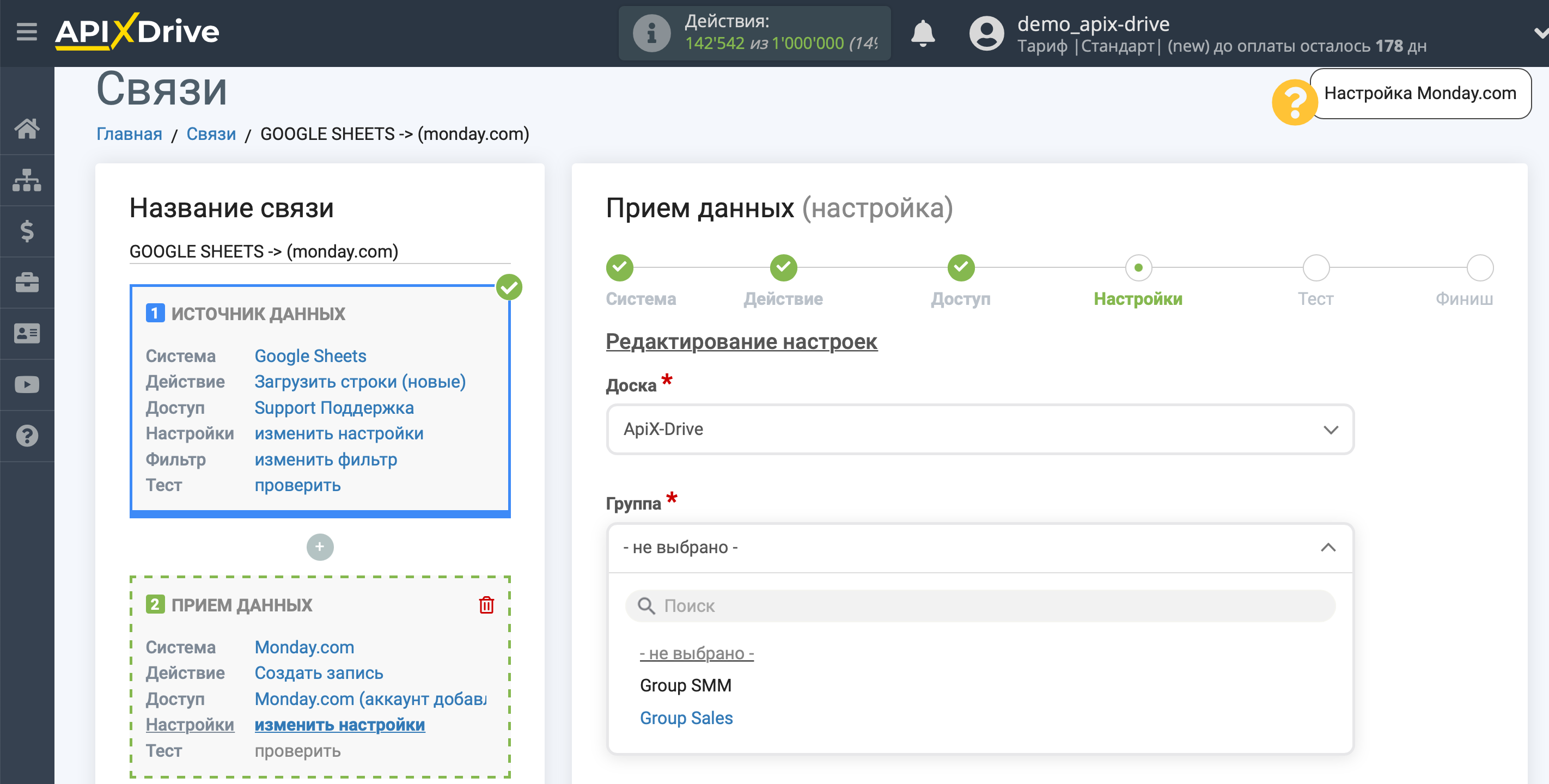This screenshot has height=784, width=1549.
Task: Click the Доступ step green checkmark
Action: coord(961,267)
